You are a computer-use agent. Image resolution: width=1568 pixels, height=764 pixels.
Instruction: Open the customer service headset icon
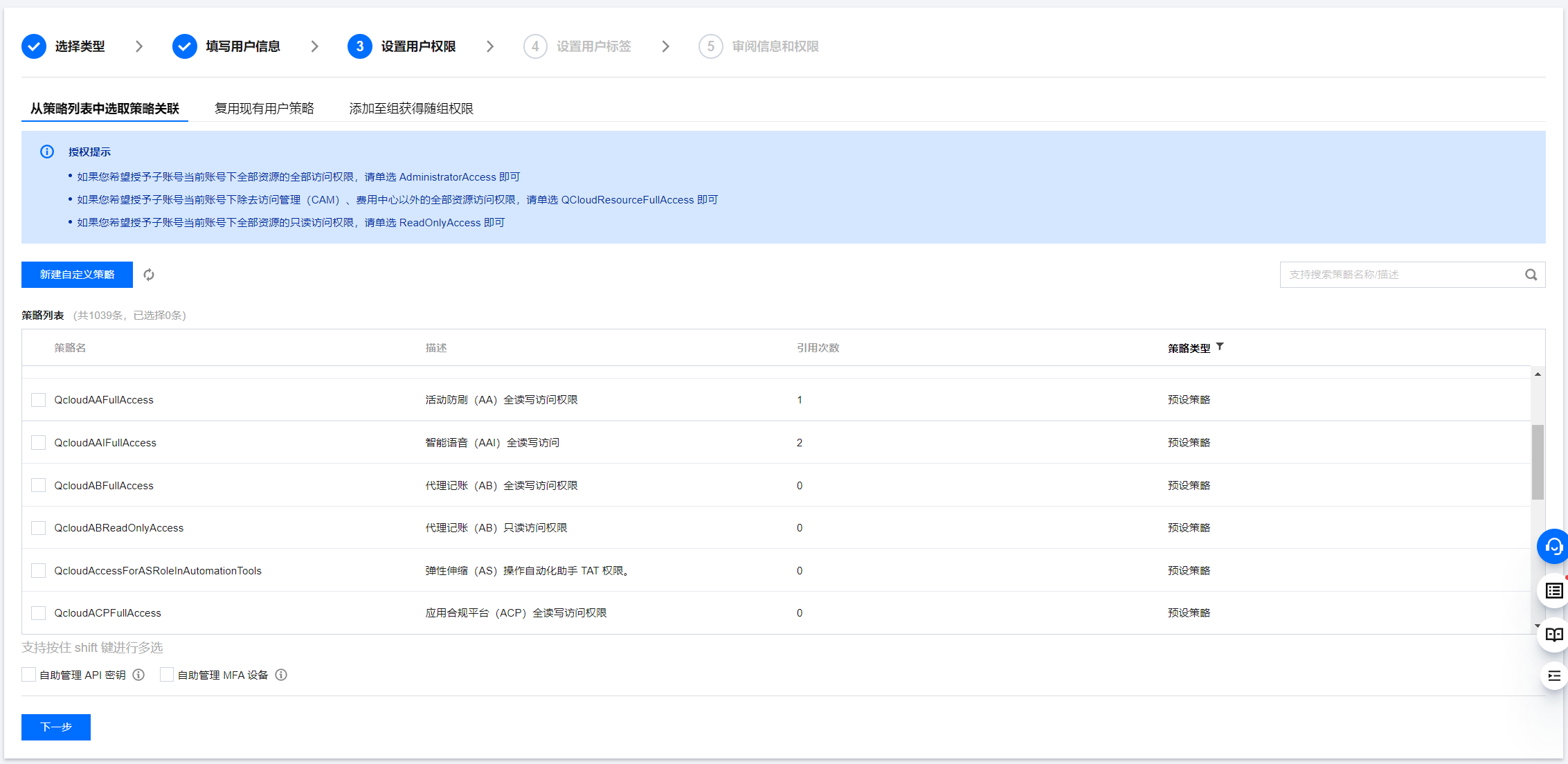1553,547
